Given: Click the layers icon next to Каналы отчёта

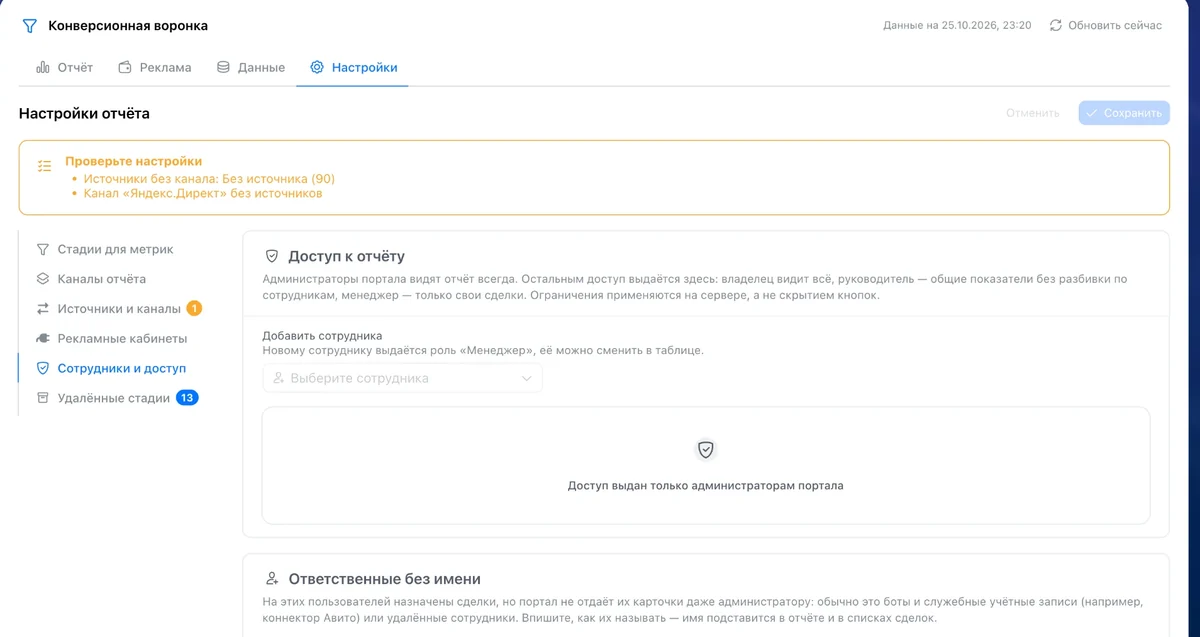Looking at the screenshot, I should 42,279.
